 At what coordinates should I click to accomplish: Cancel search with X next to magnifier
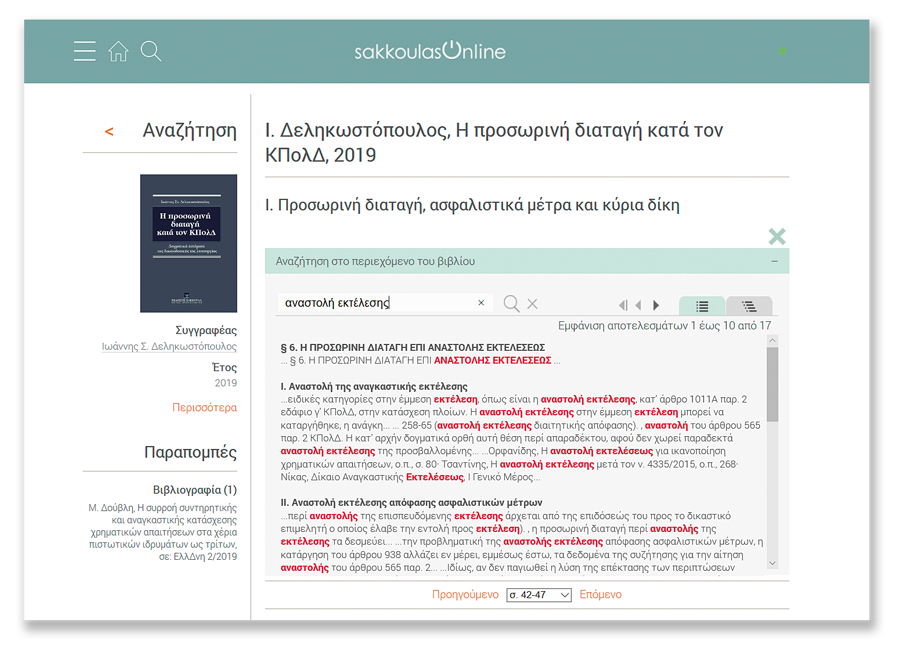coord(533,303)
